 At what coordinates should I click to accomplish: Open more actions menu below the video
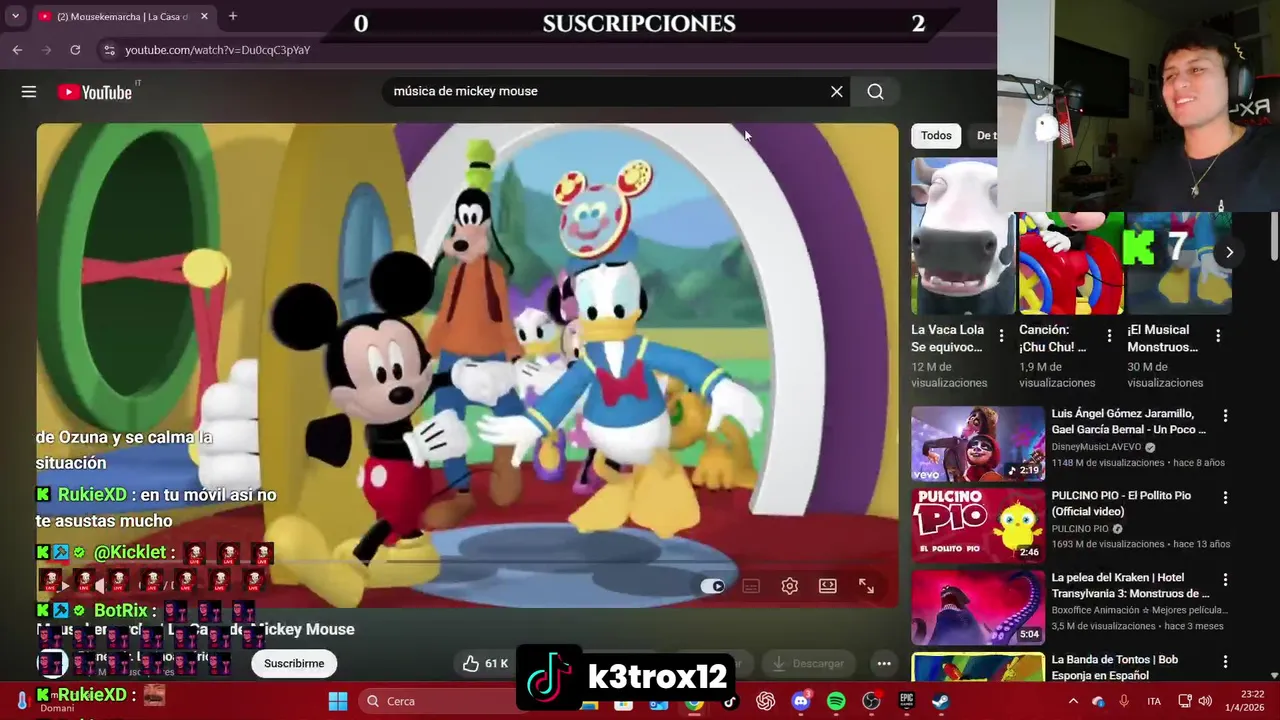(x=884, y=663)
